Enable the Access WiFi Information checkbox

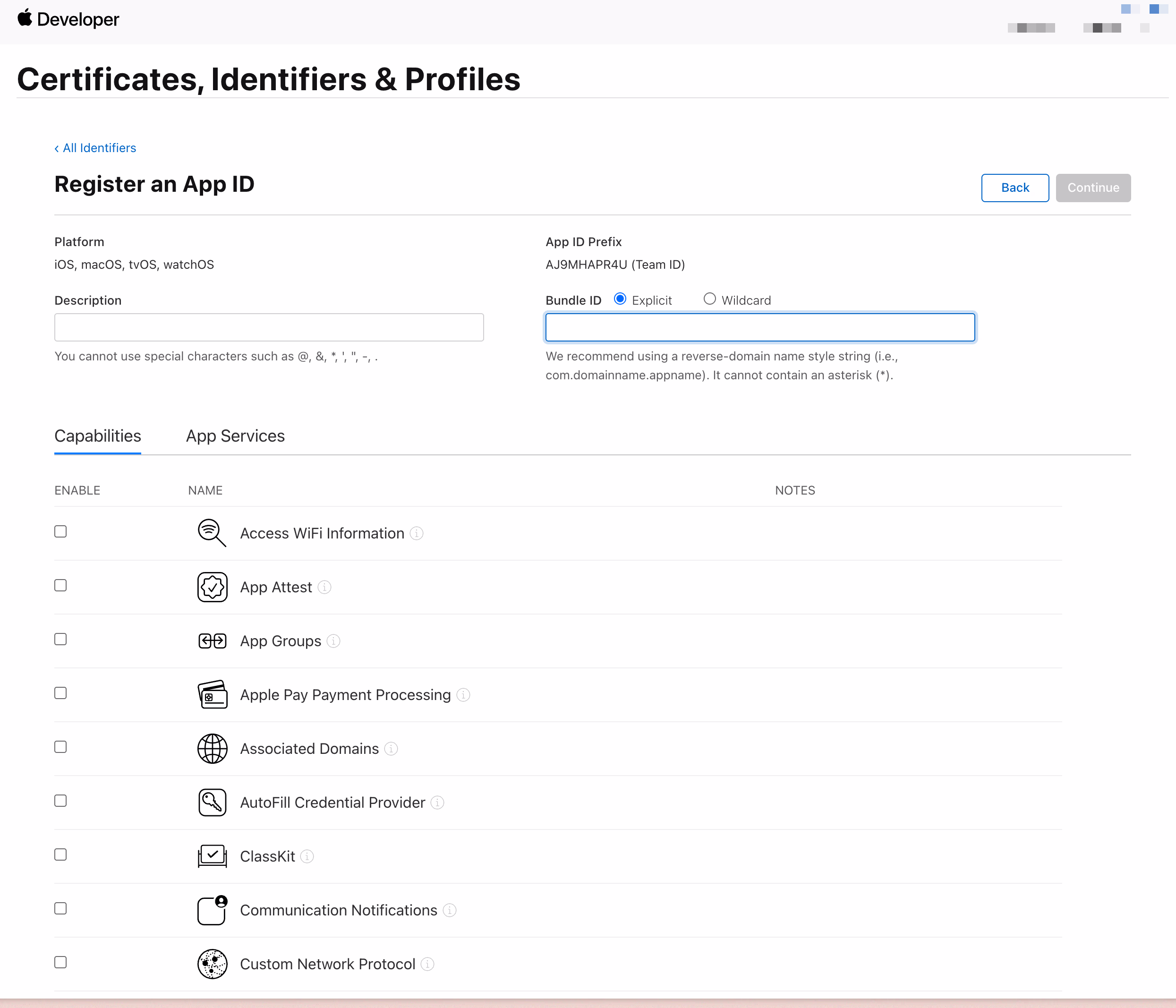tap(61, 531)
